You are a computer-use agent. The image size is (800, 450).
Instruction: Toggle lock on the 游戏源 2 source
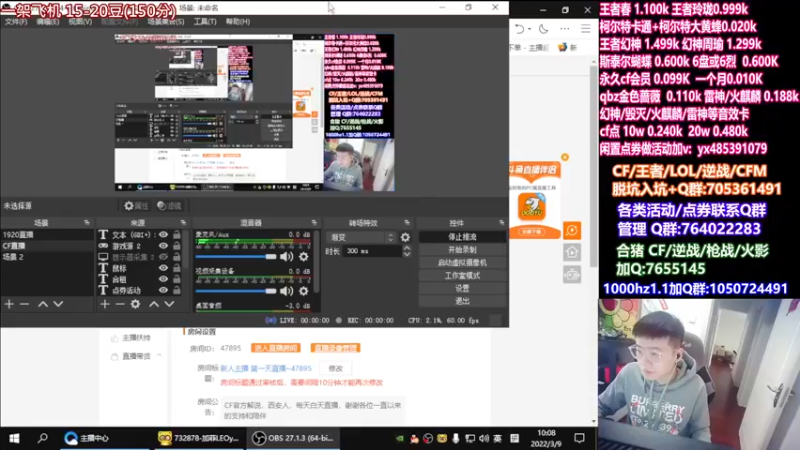tap(177, 246)
